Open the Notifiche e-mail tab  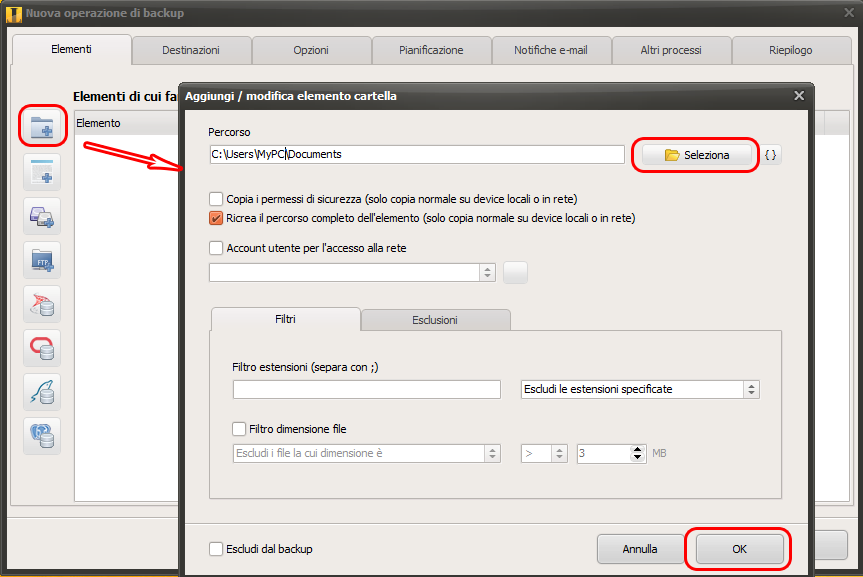[x=551, y=50]
